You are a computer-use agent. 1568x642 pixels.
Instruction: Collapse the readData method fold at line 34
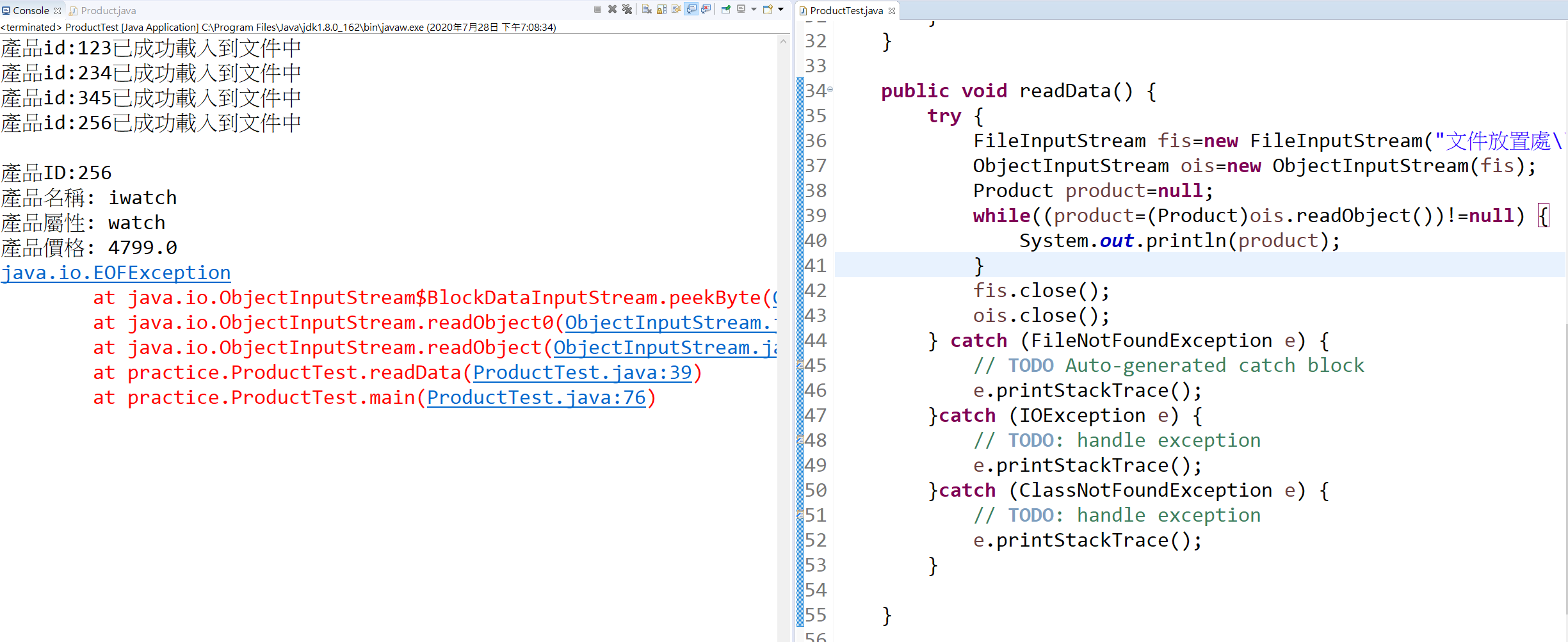[830, 90]
